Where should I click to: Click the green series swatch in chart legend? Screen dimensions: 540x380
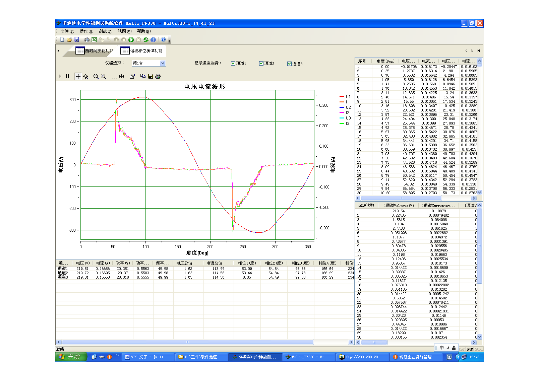tap(342, 123)
